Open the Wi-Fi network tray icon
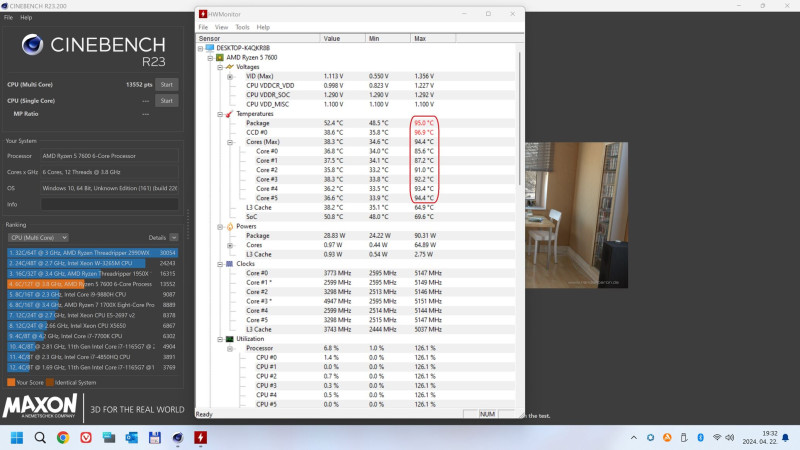800x450 pixels. pyautogui.click(x=717, y=437)
